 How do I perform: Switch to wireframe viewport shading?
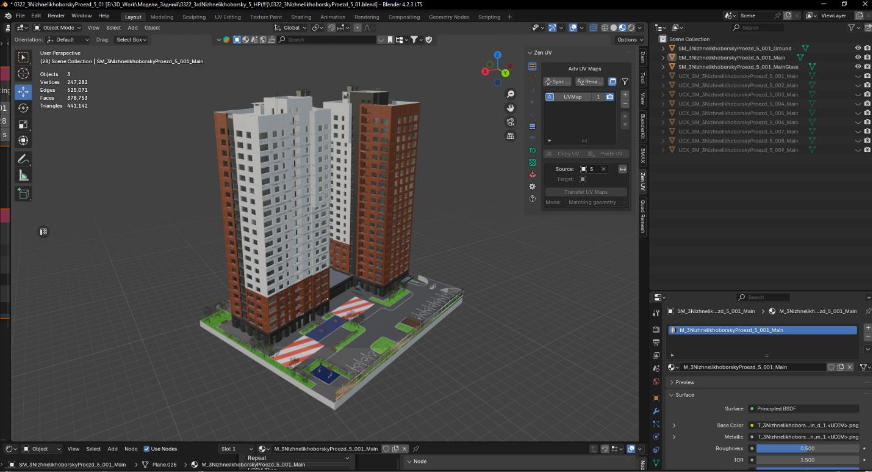tap(605, 27)
